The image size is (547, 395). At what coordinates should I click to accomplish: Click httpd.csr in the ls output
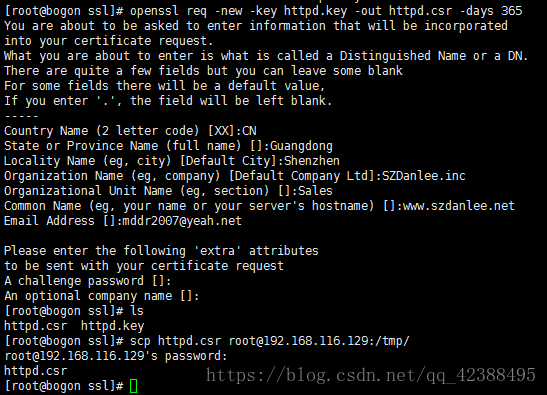(36, 326)
